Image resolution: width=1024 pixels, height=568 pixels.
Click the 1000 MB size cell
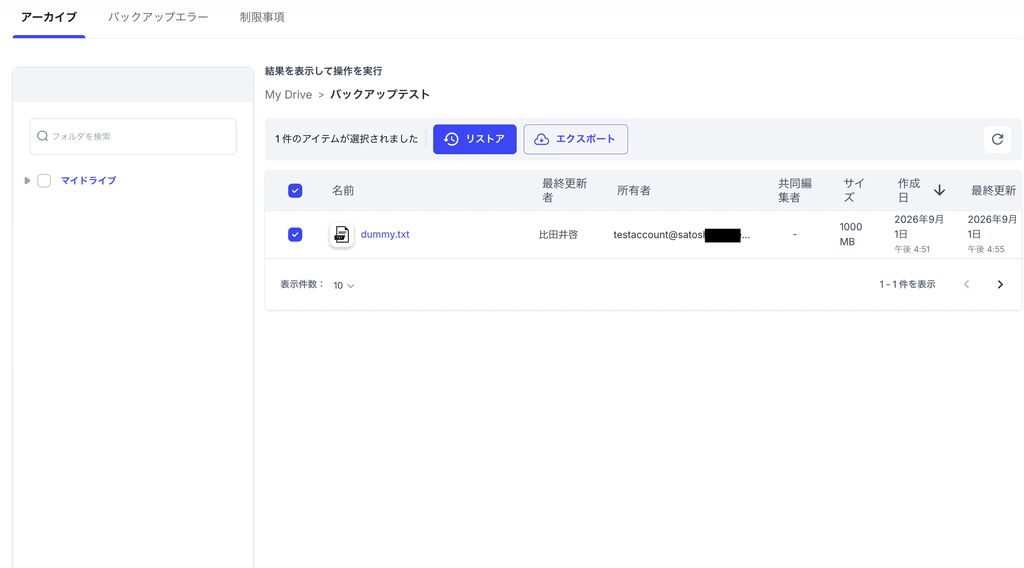pyautogui.click(x=851, y=234)
